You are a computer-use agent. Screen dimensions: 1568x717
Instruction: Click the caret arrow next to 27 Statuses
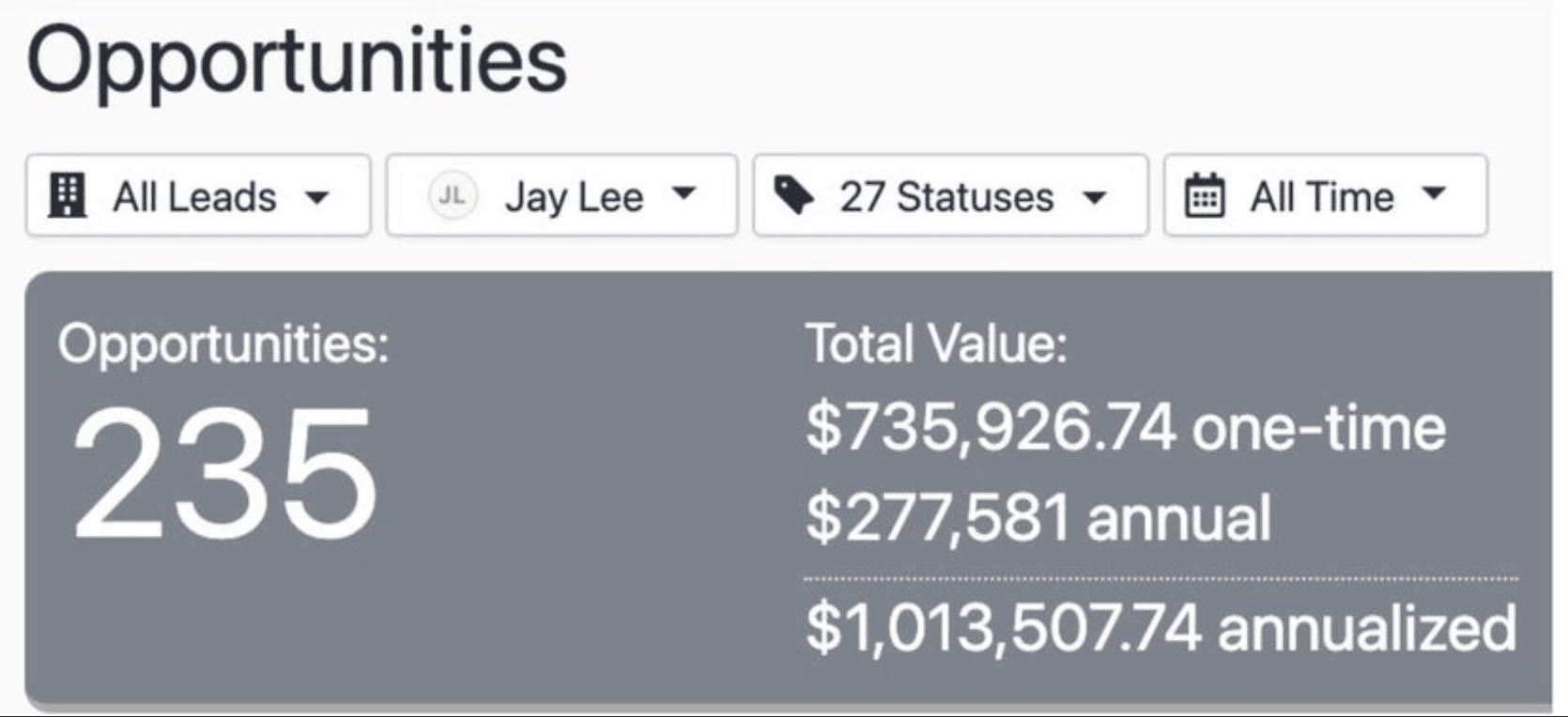point(1095,198)
